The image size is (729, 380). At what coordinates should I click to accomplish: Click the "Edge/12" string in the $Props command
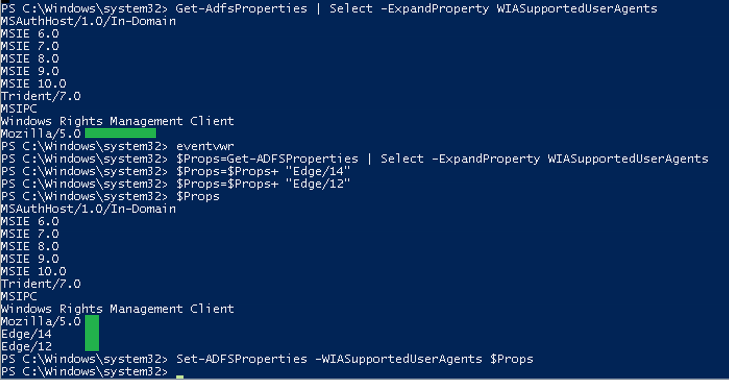click(318, 184)
